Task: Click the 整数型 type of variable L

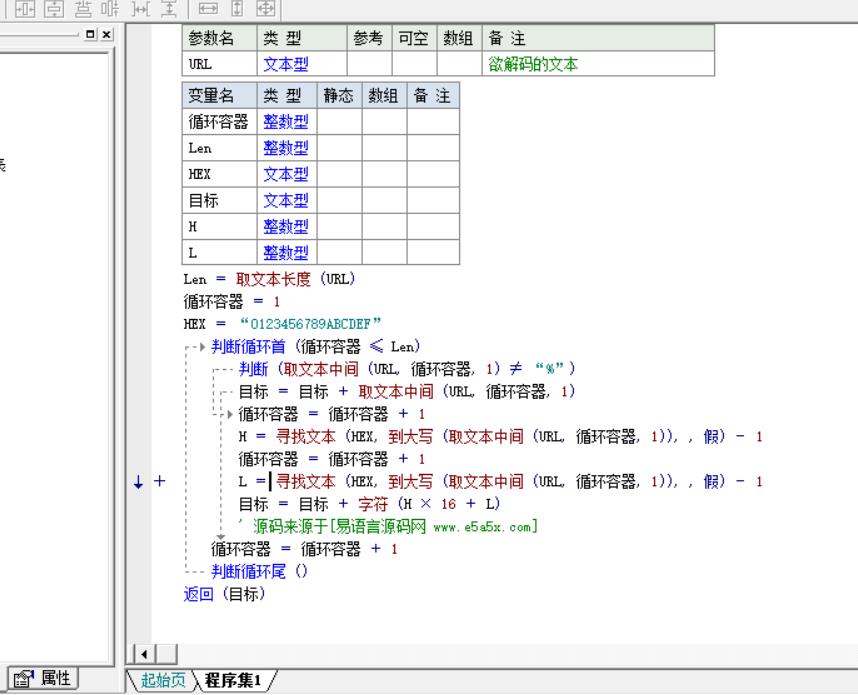Action: [x=286, y=253]
